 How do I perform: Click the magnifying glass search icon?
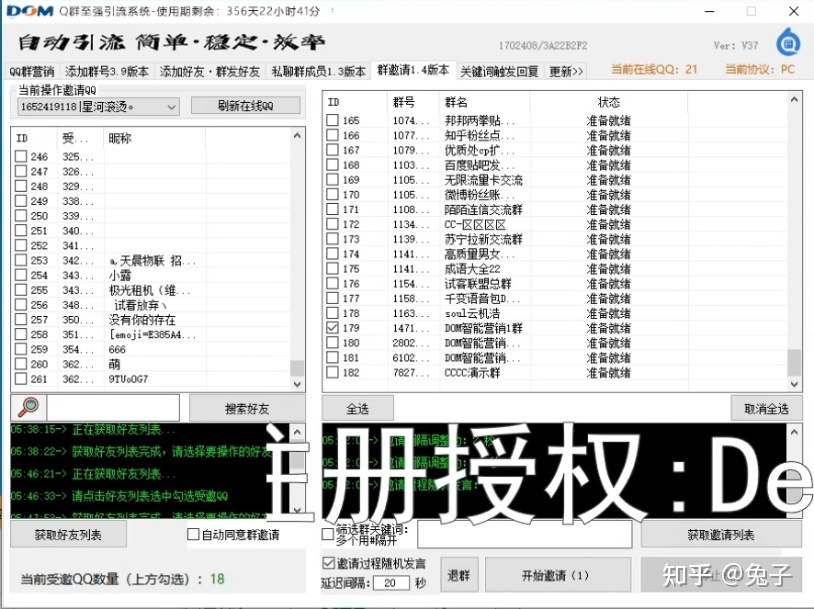pos(29,407)
